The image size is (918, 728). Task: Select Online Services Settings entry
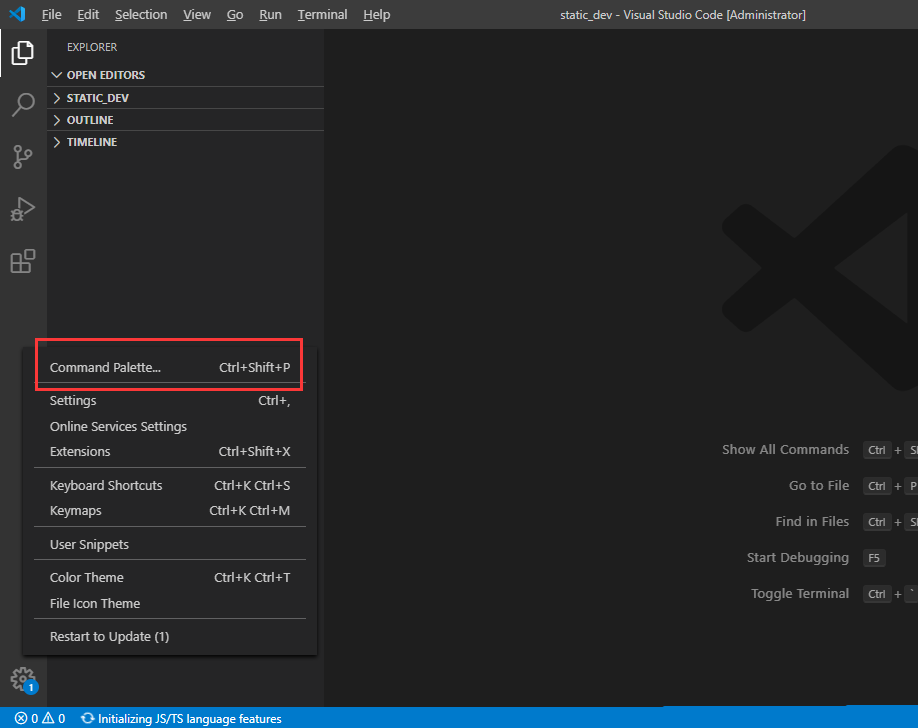pyautogui.click(x=170, y=426)
